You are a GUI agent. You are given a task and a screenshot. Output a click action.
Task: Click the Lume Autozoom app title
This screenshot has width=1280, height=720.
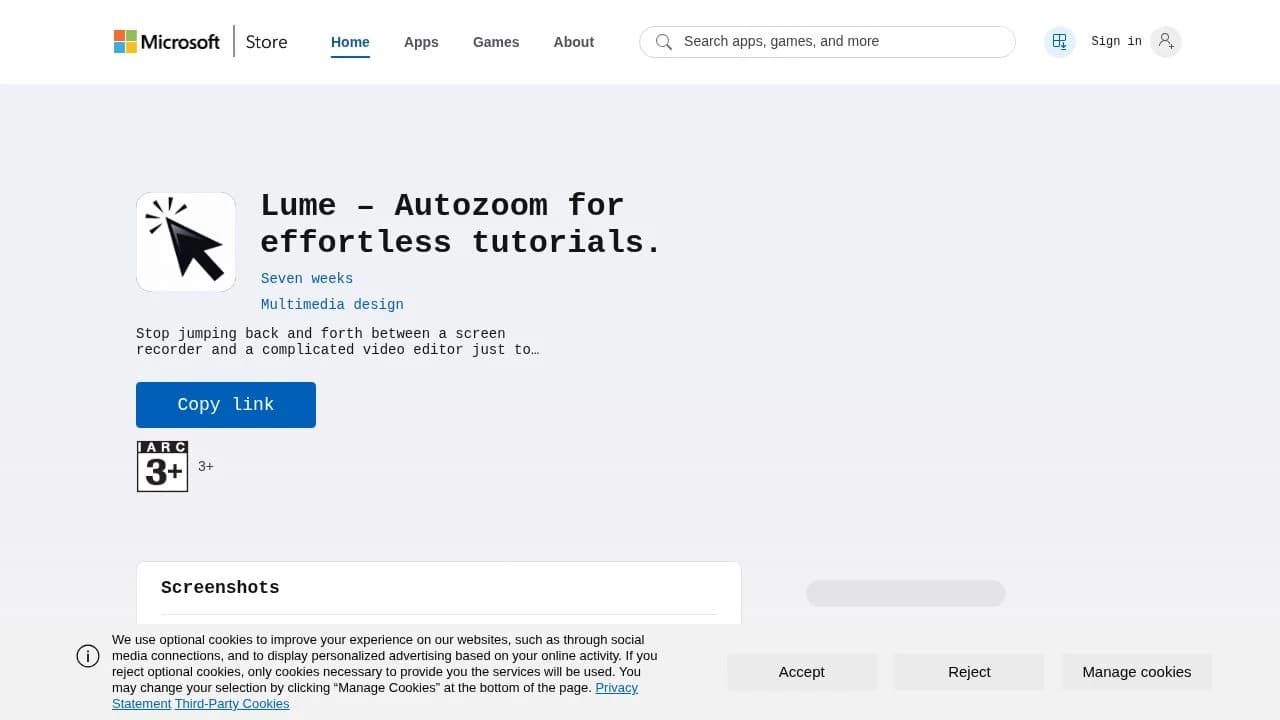coord(461,224)
